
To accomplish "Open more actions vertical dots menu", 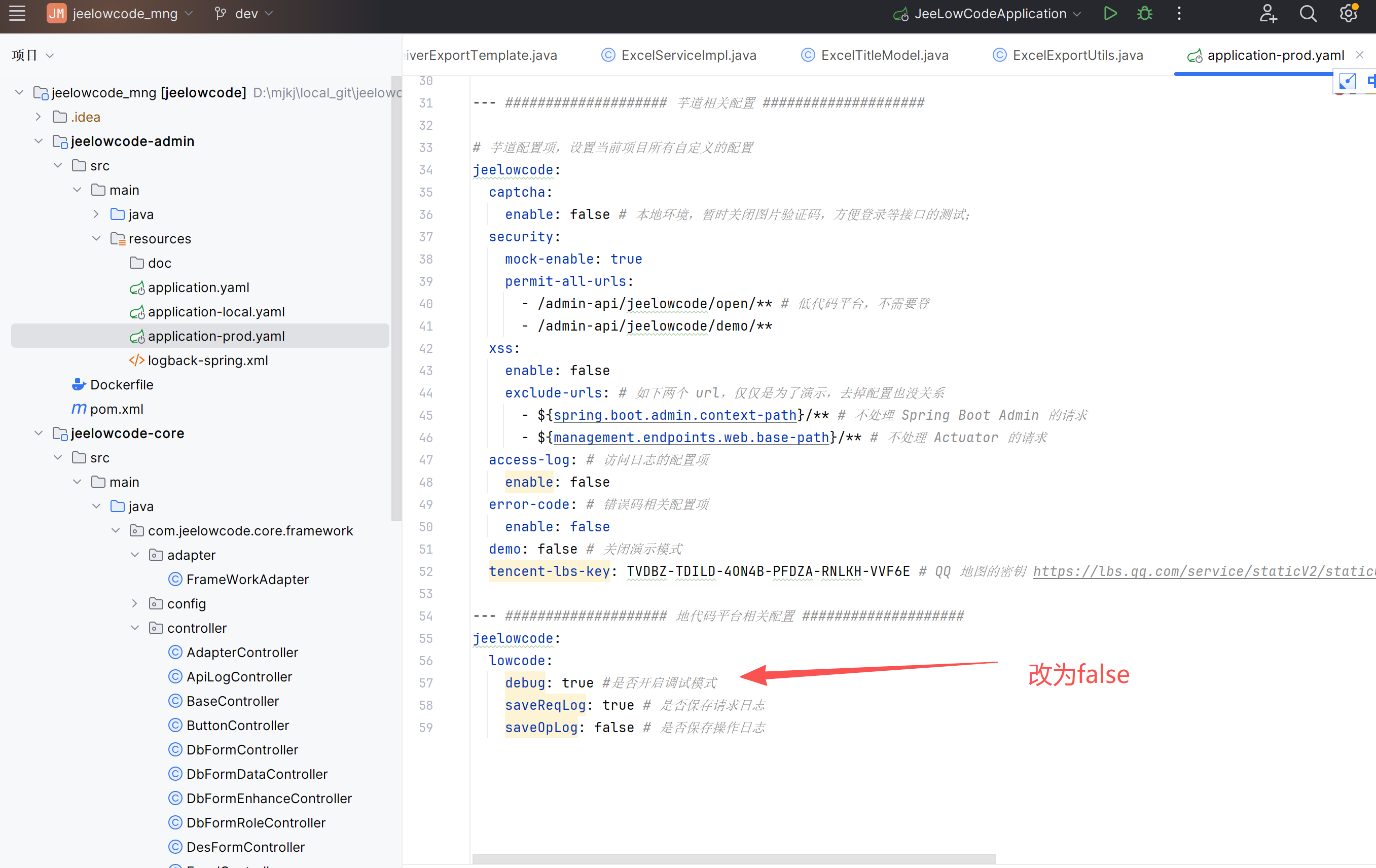I will 1179,14.
